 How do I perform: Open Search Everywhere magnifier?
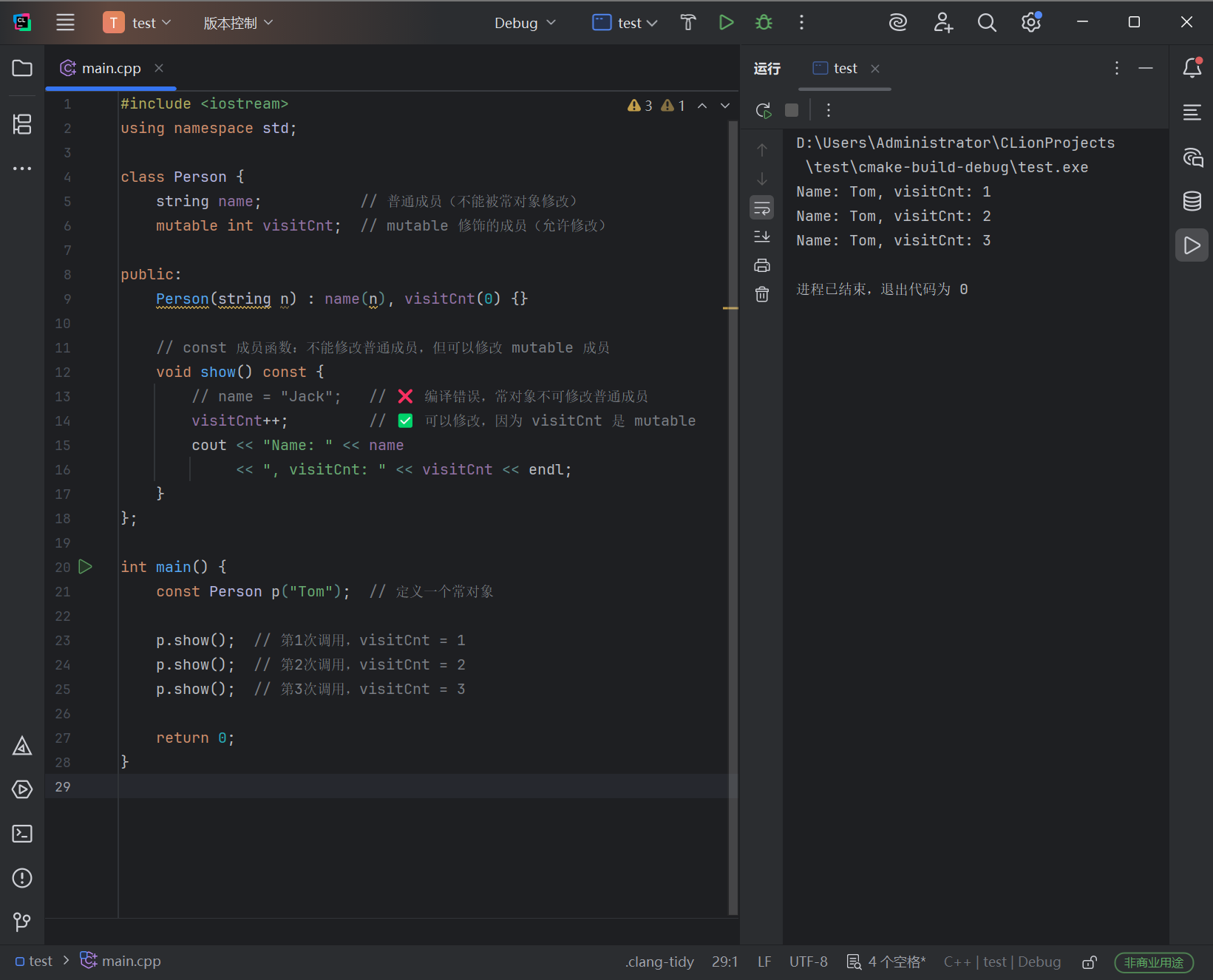[987, 23]
